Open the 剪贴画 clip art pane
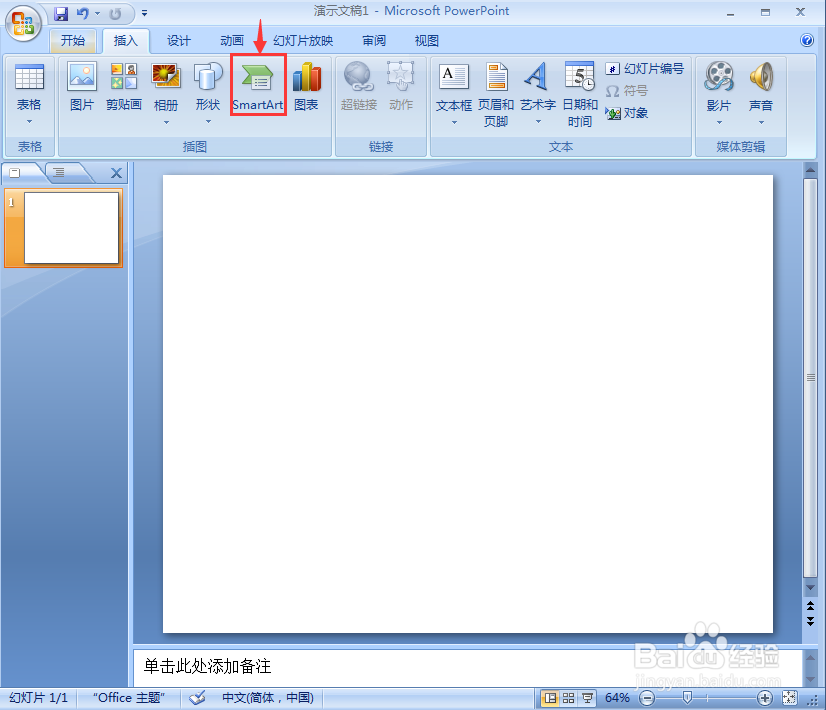Image resolution: width=826 pixels, height=710 pixels. click(x=124, y=87)
